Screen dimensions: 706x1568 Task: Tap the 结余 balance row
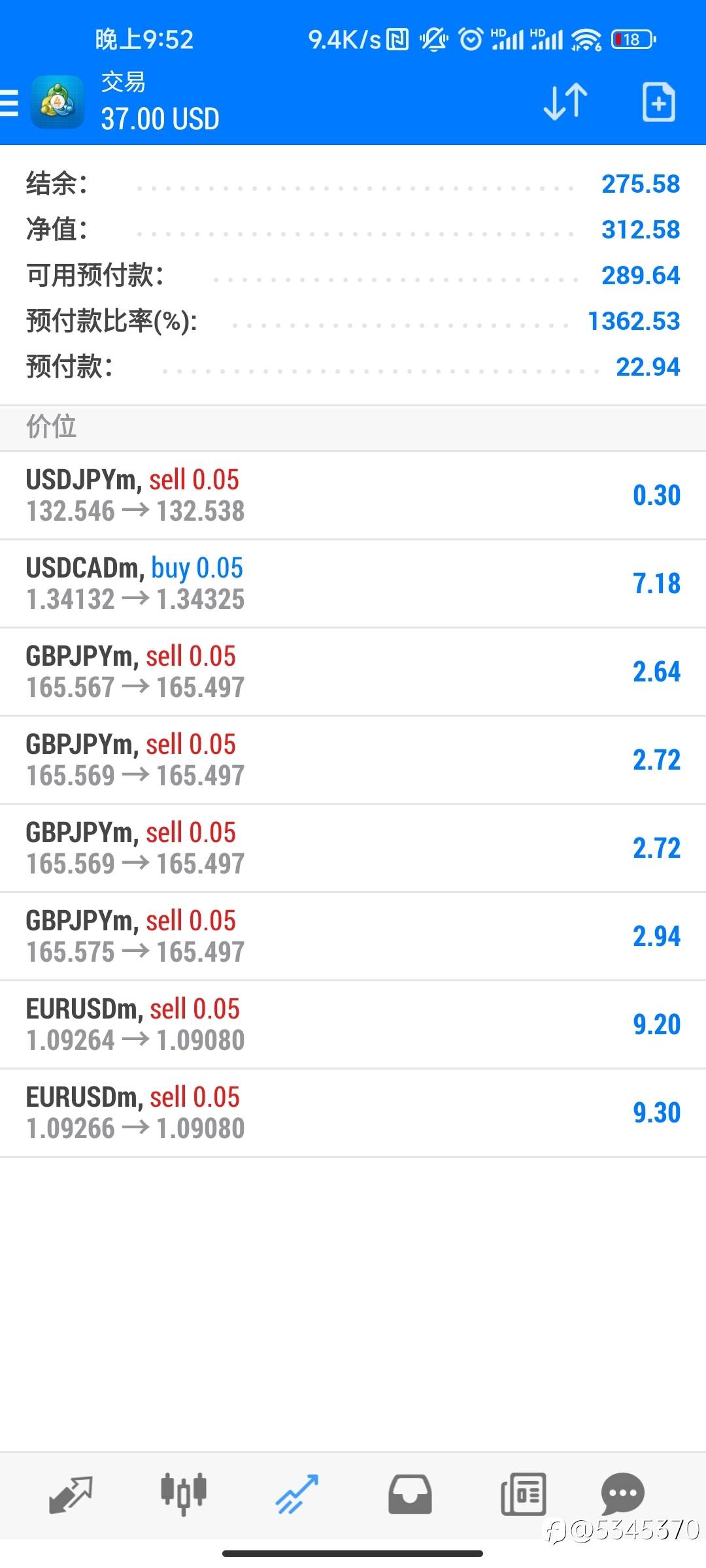click(x=353, y=184)
